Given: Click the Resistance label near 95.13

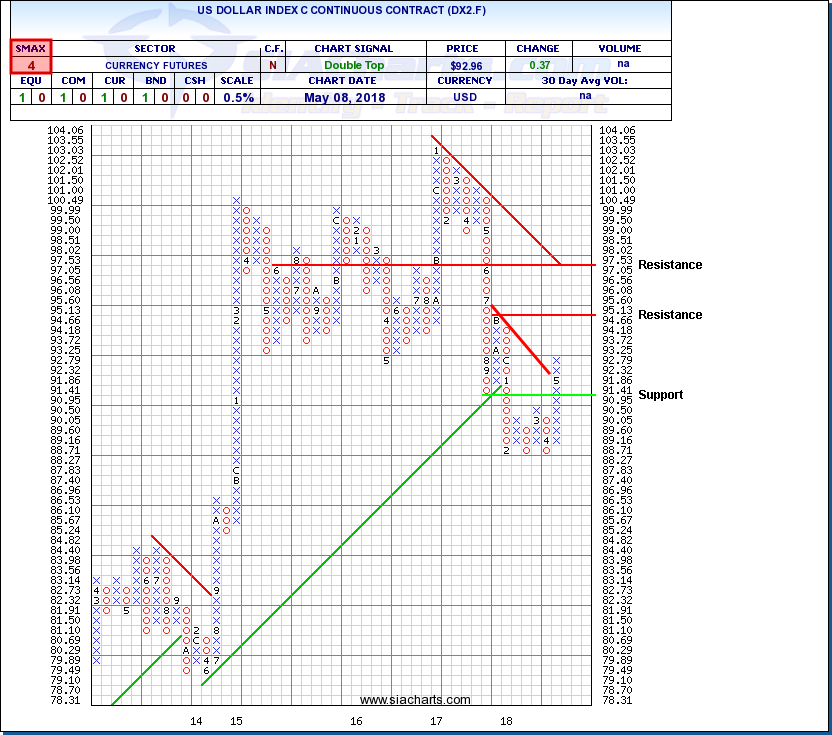Looking at the screenshot, I should coord(670,315).
